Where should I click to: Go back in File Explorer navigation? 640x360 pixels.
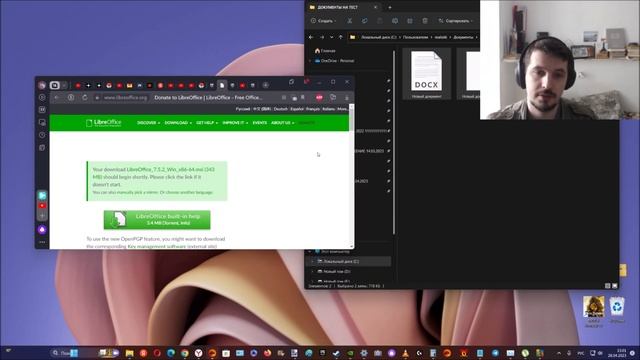311,37
